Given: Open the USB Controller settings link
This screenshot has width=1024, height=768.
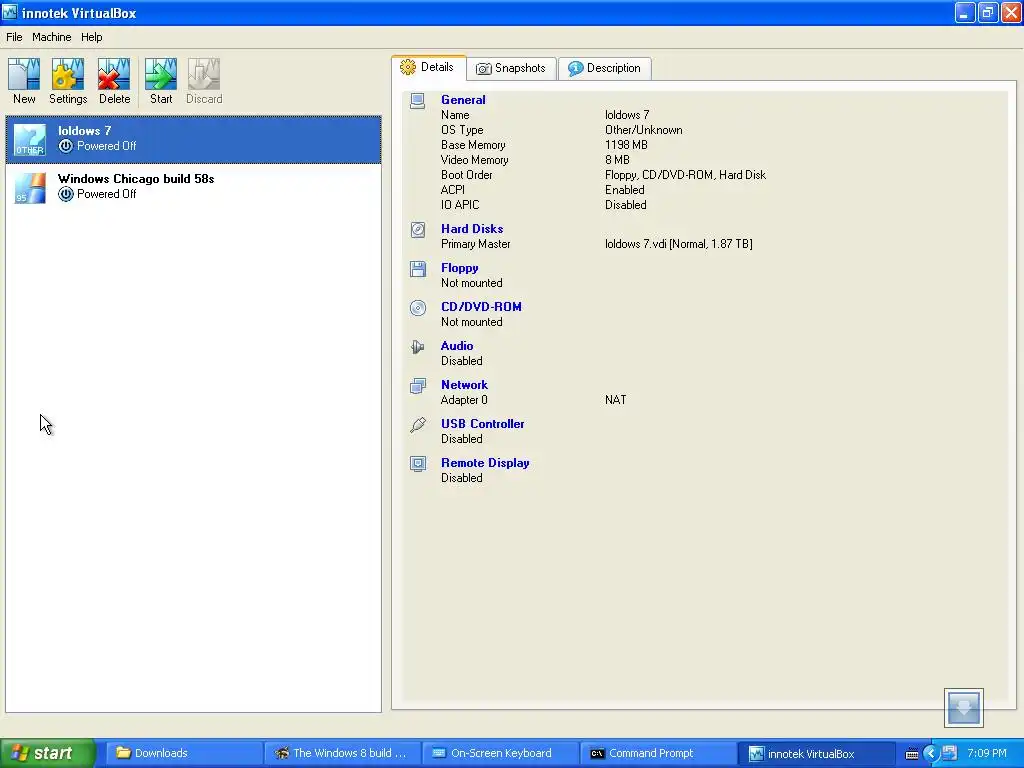Looking at the screenshot, I should [x=482, y=424].
